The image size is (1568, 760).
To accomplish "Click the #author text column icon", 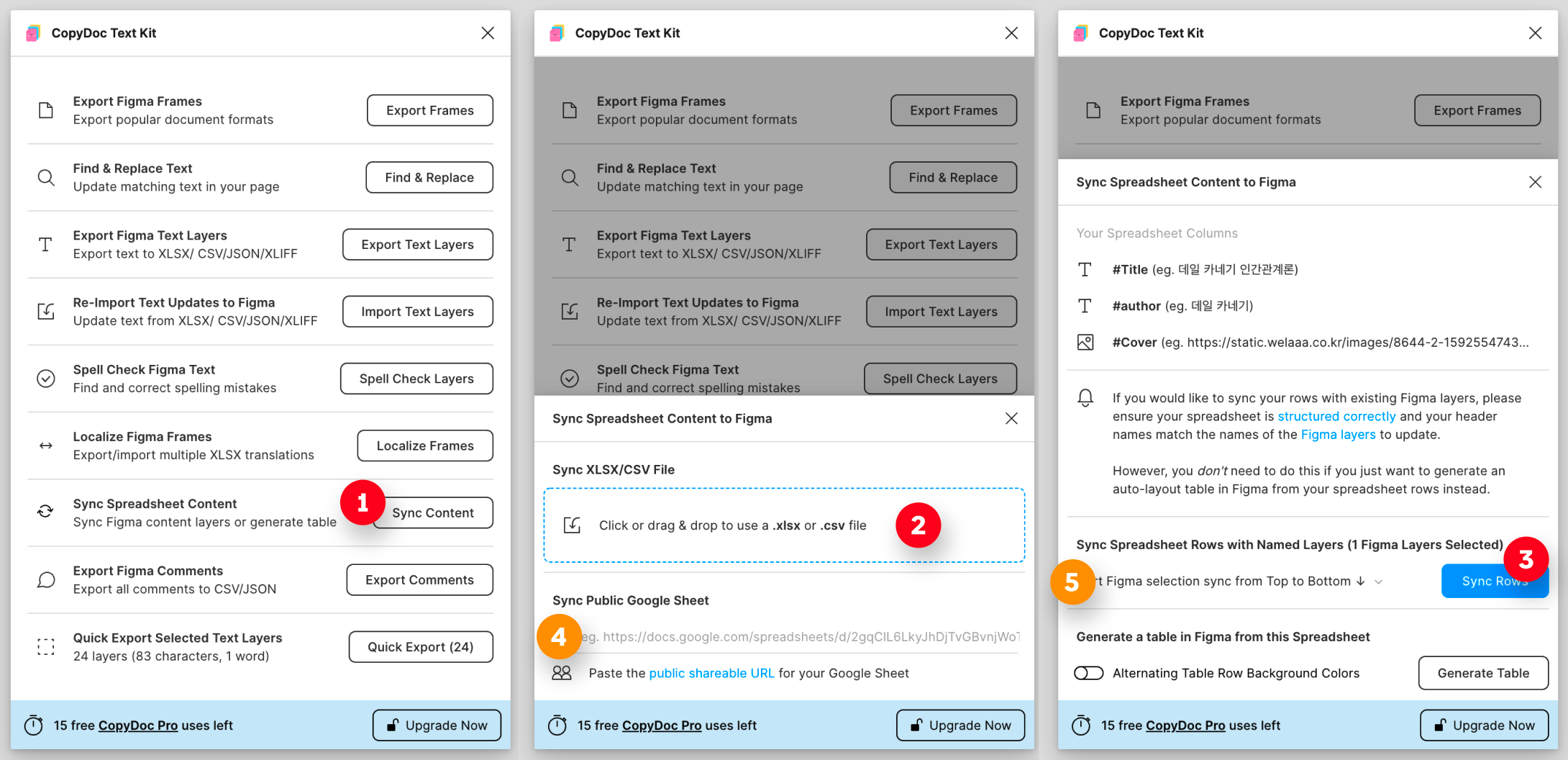I will [x=1085, y=306].
